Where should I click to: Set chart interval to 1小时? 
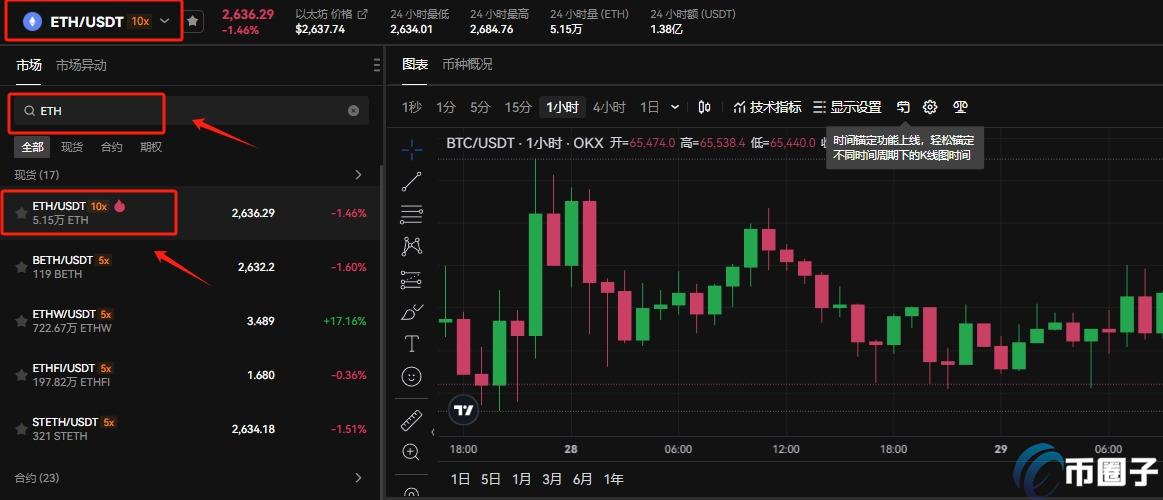(562, 107)
